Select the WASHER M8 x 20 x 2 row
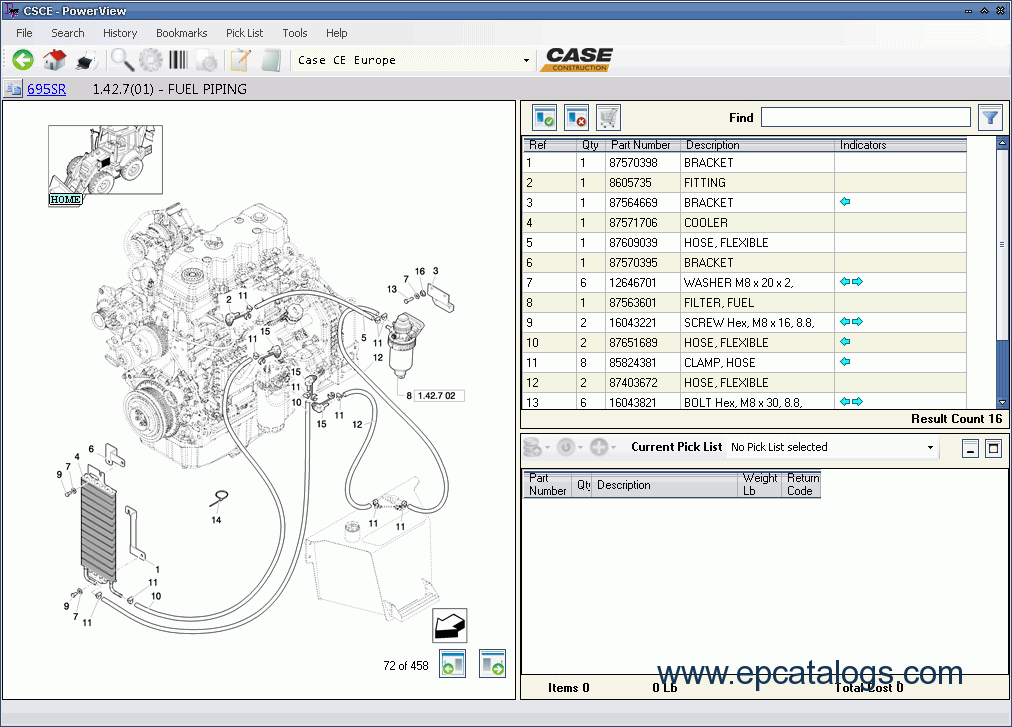Image resolution: width=1012 pixels, height=727 pixels. pos(744,282)
